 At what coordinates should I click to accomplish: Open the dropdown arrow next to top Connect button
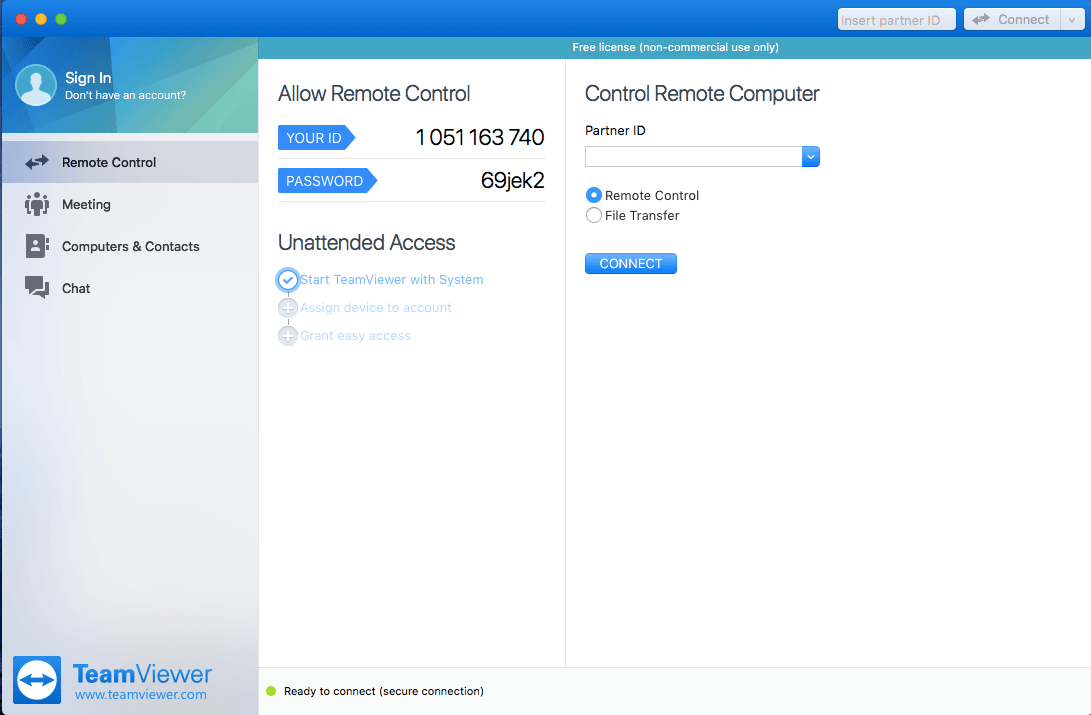[1071, 20]
